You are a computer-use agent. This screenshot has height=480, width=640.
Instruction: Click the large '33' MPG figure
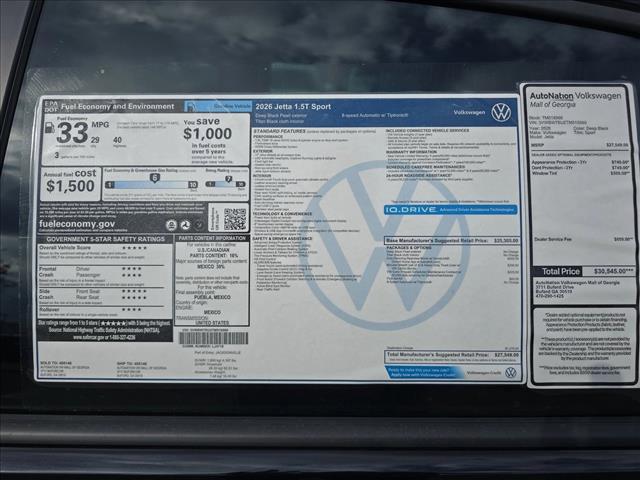click(x=72, y=133)
